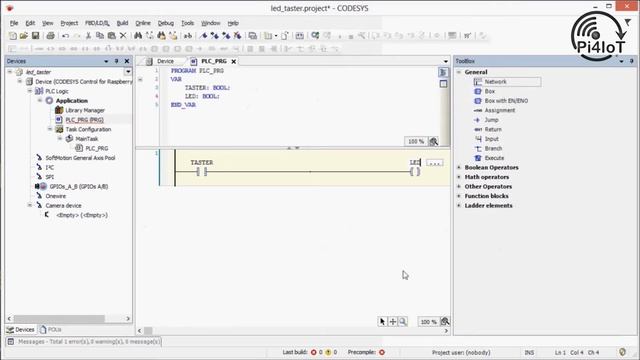
Task: Select the Execute element in Toolbox
Action: (489, 158)
